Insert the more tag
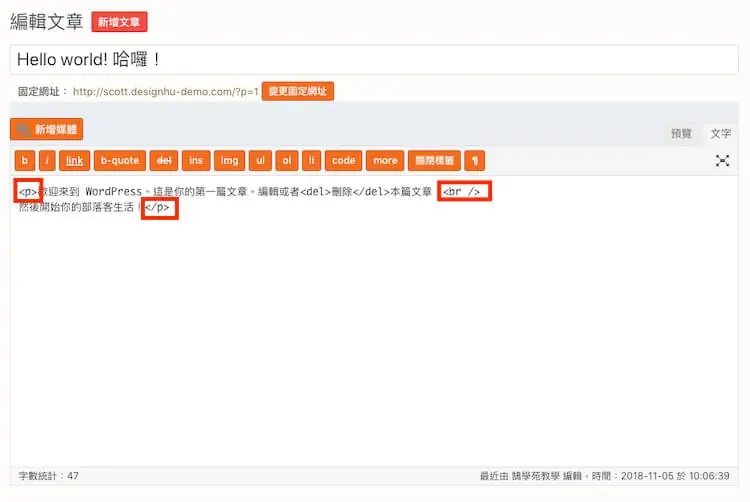The height and width of the screenshot is (502, 750). pyautogui.click(x=385, y=161)
